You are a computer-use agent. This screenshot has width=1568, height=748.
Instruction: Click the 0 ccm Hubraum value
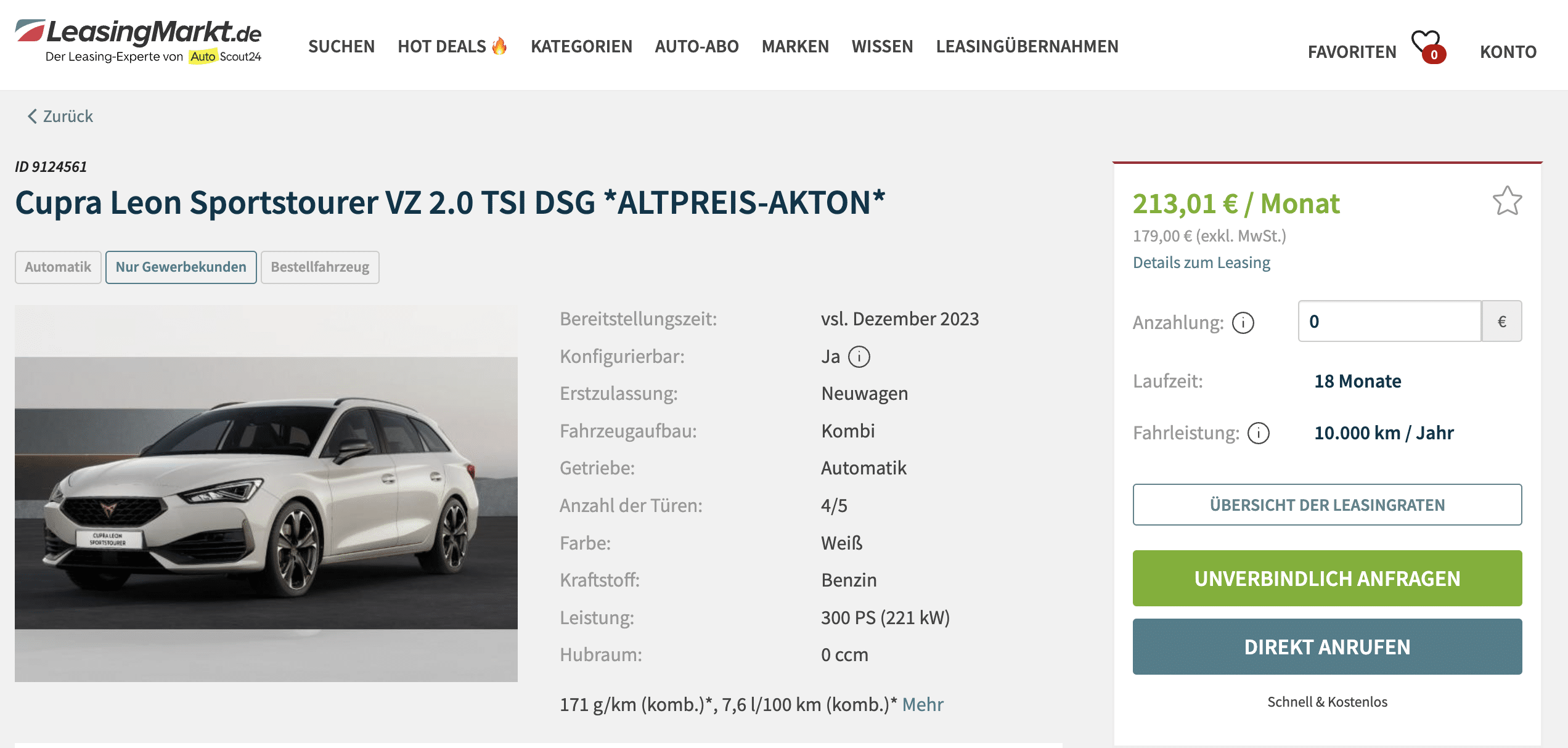click(x=844, y=654)
